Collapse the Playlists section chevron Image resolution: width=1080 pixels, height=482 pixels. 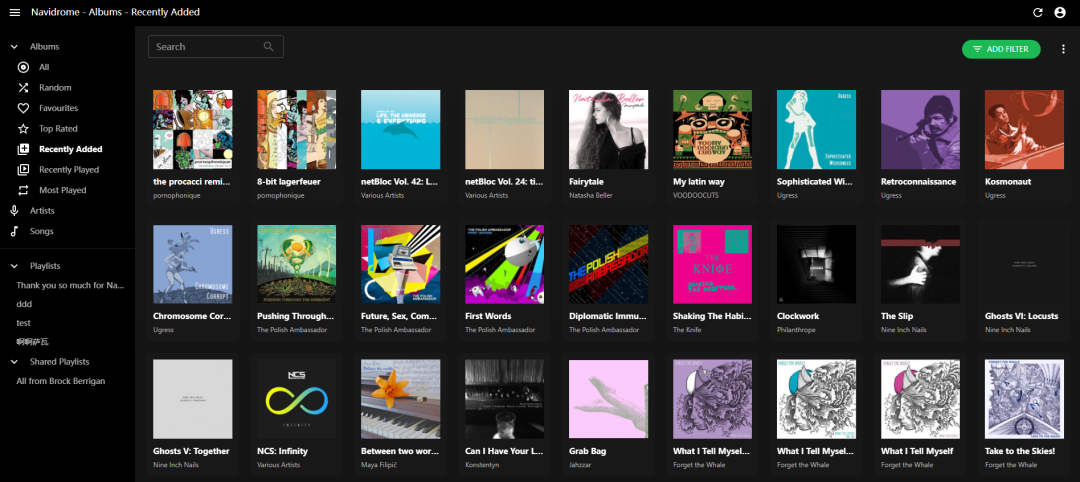tap(14, 266)
